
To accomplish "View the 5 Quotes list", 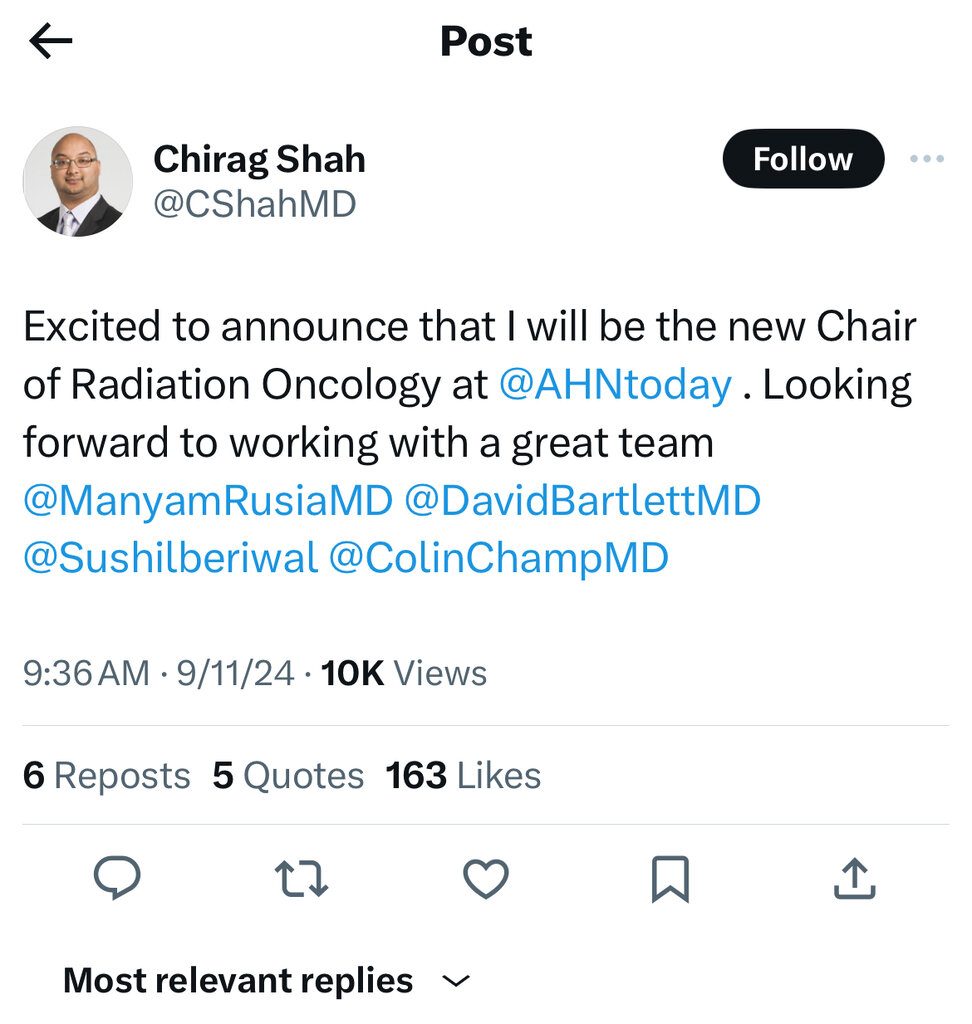I will [288, 776].
